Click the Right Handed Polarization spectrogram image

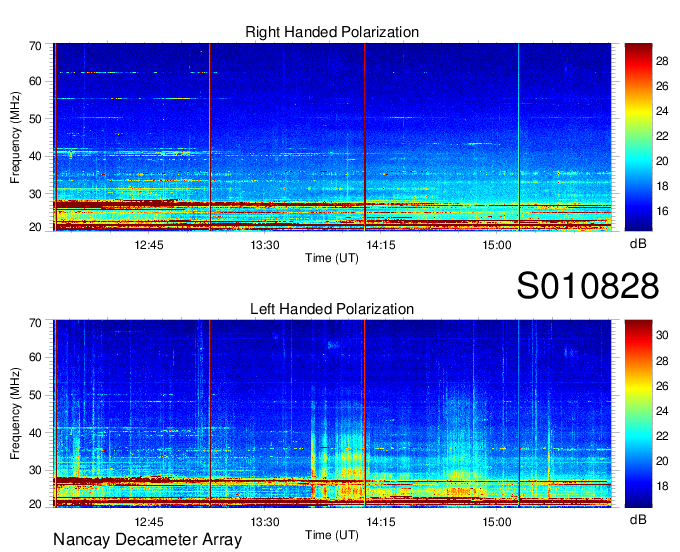[x=332, y=137]
